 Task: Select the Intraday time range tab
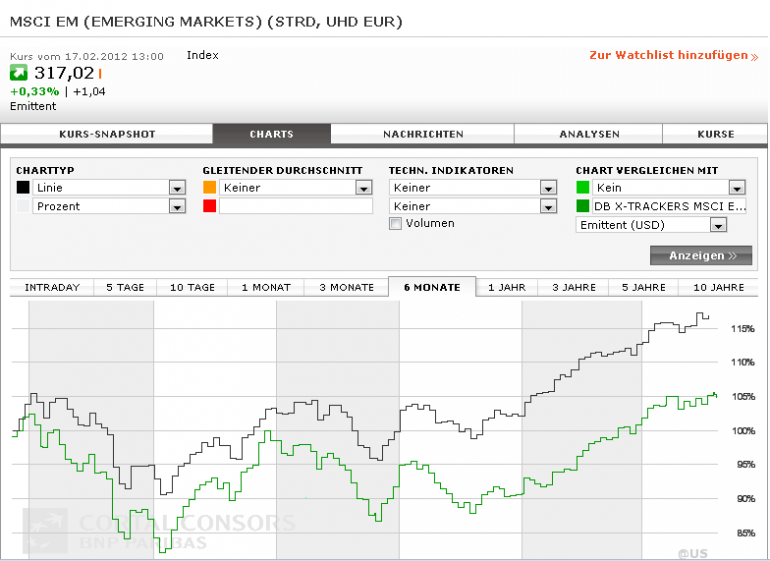click(x=52, y=287)
